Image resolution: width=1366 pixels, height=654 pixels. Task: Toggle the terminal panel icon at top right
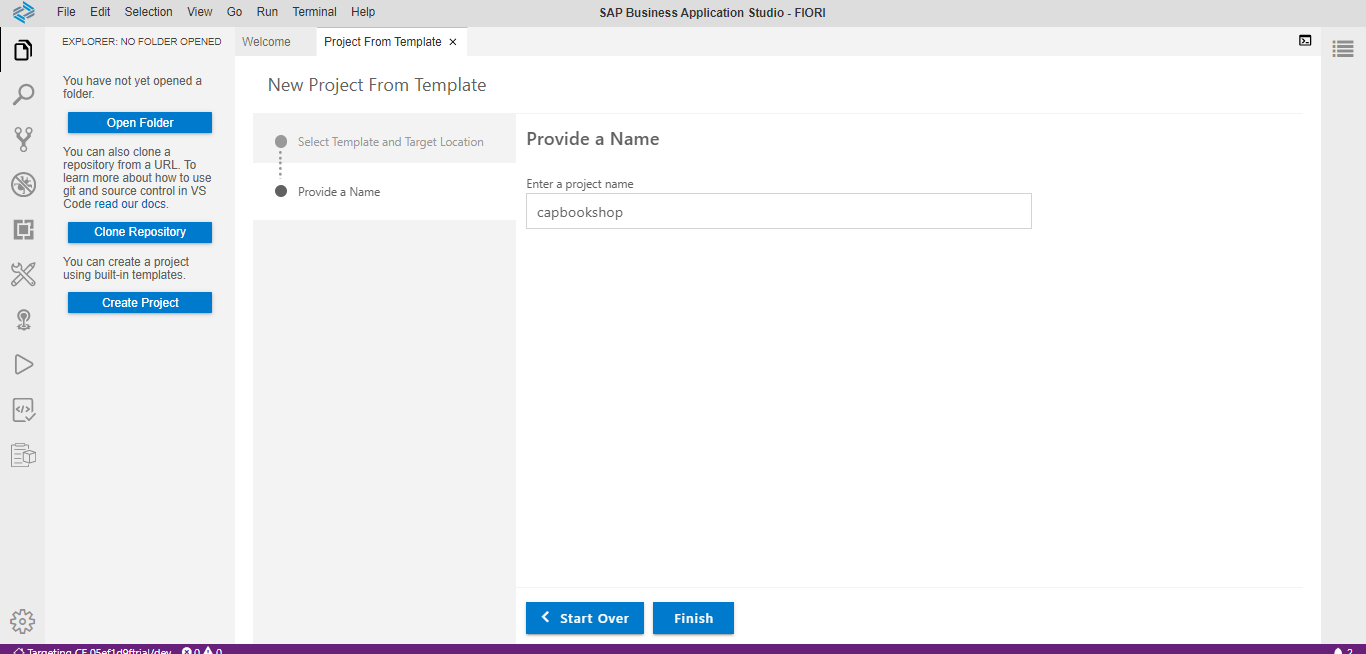(1305, 41)
